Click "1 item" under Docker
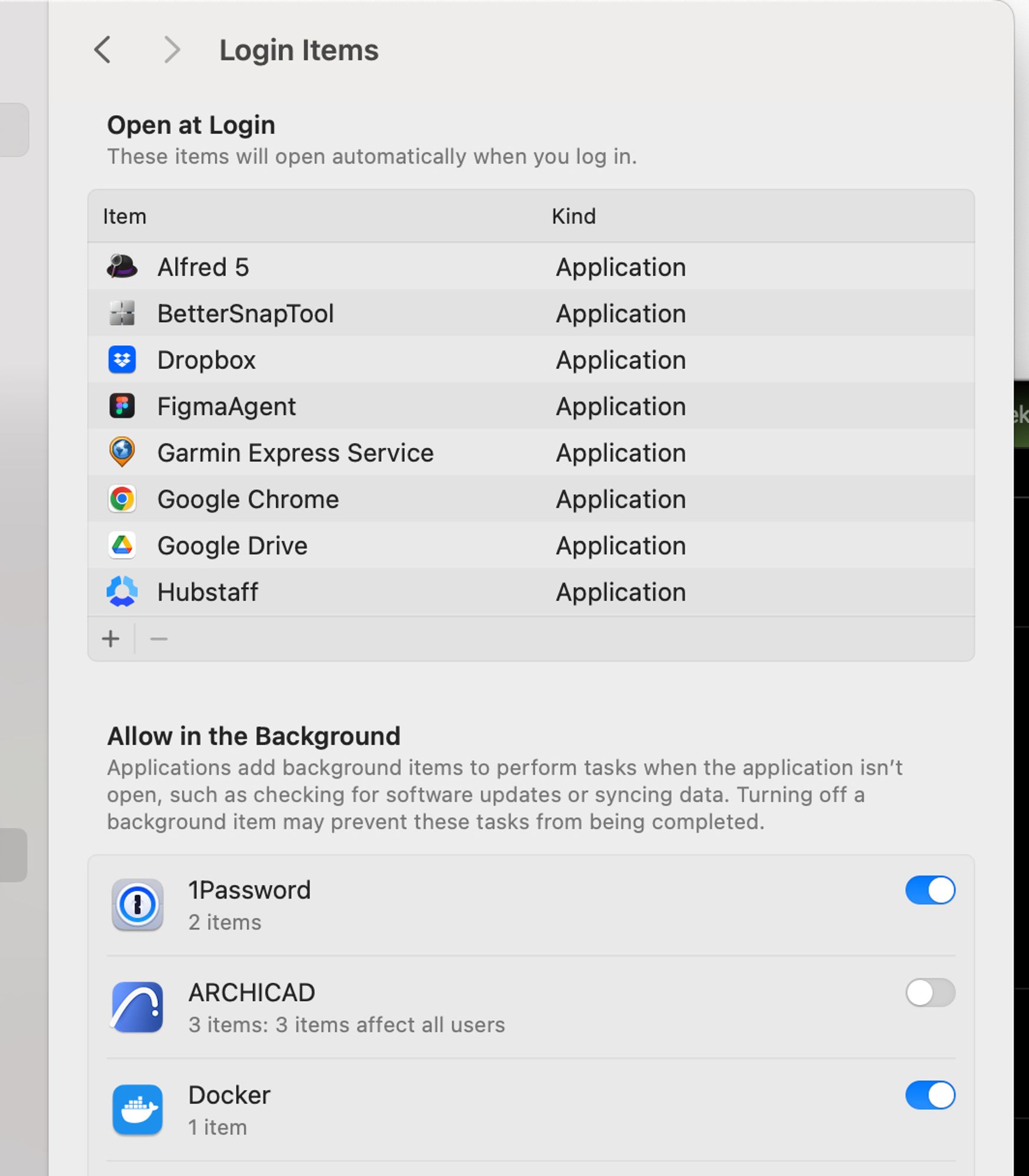 218,1127
